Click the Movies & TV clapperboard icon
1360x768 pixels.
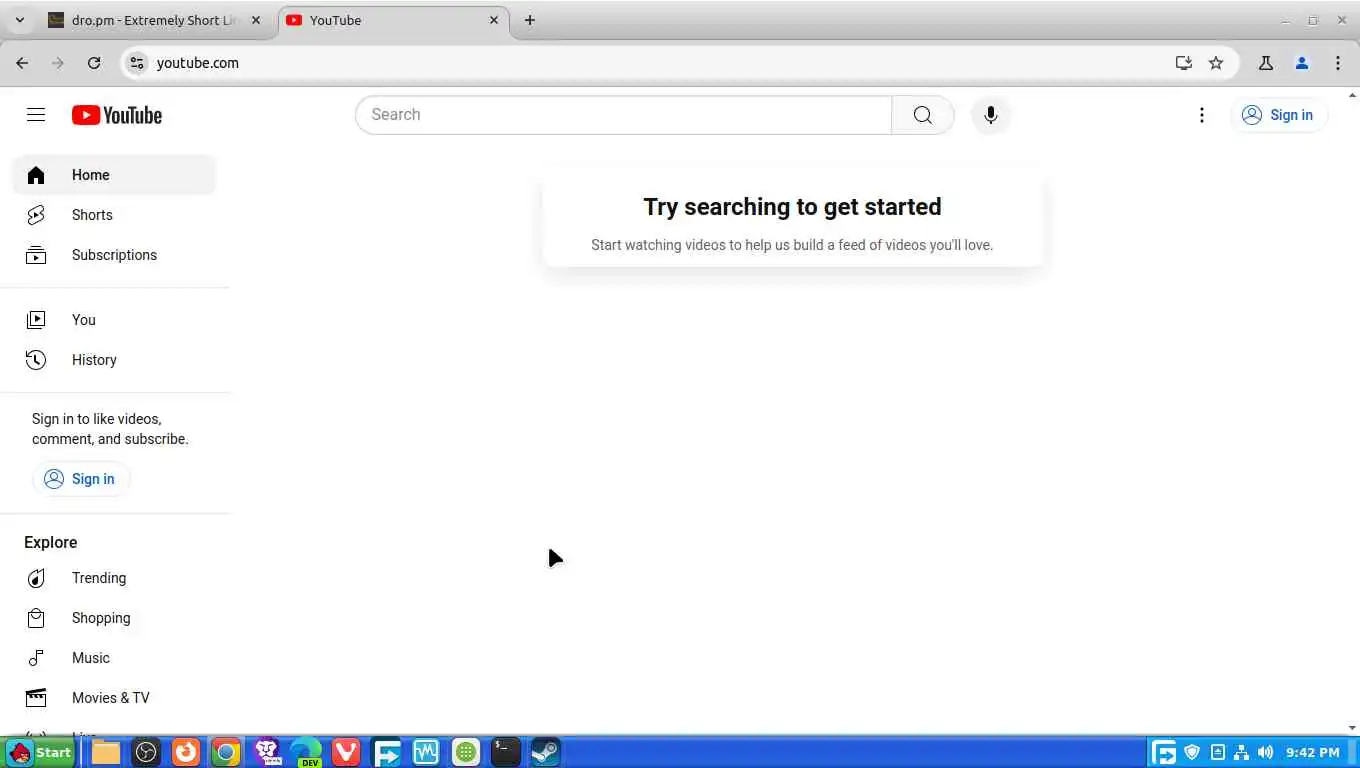[x=36, y=698]
